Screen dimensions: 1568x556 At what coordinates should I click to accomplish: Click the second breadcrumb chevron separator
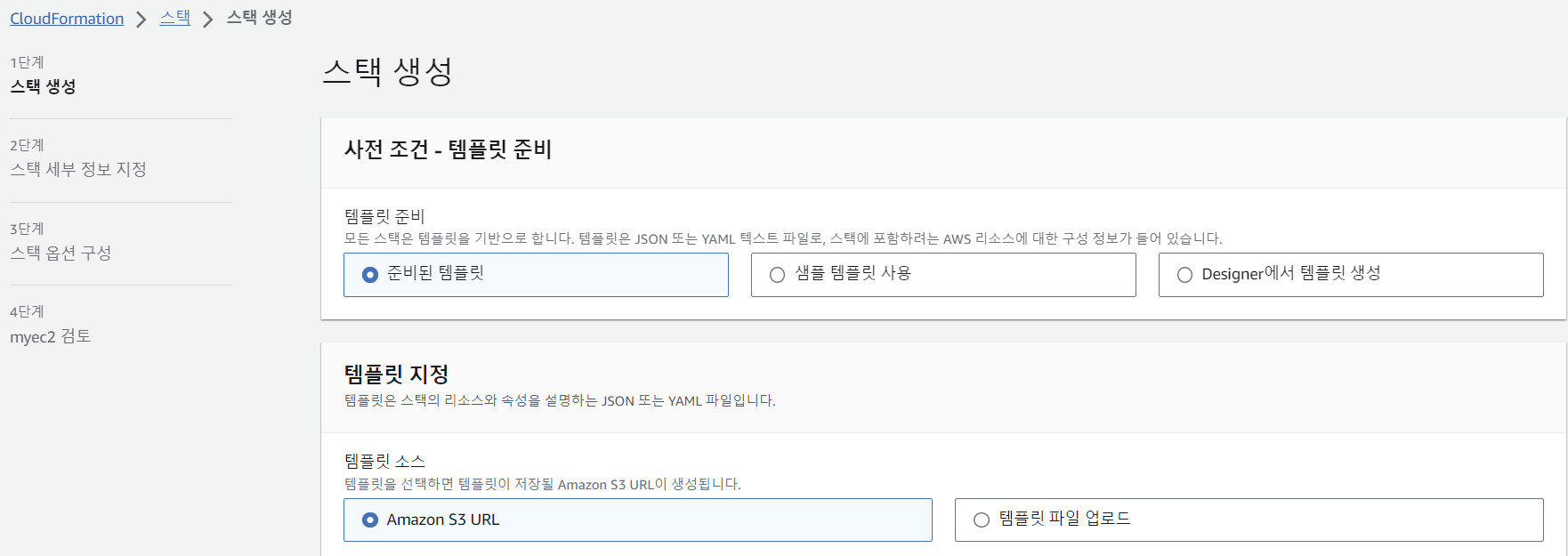pyautogui.click(x=207, y=20)
